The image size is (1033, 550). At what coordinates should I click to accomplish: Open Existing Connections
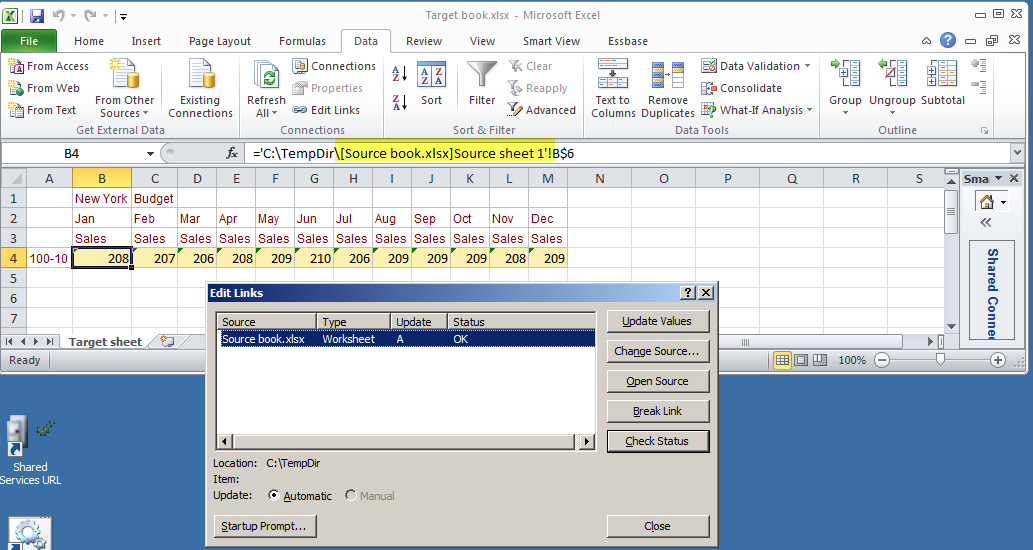(x=200, y=88)
